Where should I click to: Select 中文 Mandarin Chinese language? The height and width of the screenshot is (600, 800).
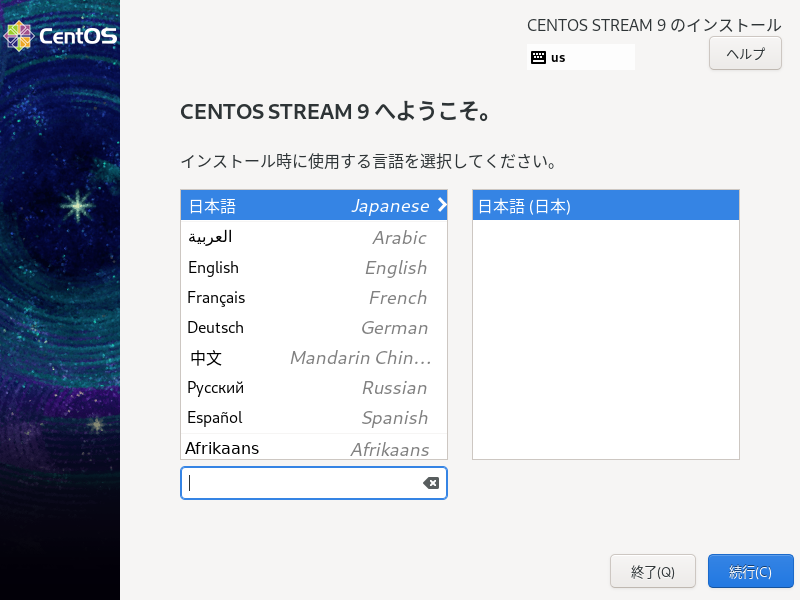point(314,358)
